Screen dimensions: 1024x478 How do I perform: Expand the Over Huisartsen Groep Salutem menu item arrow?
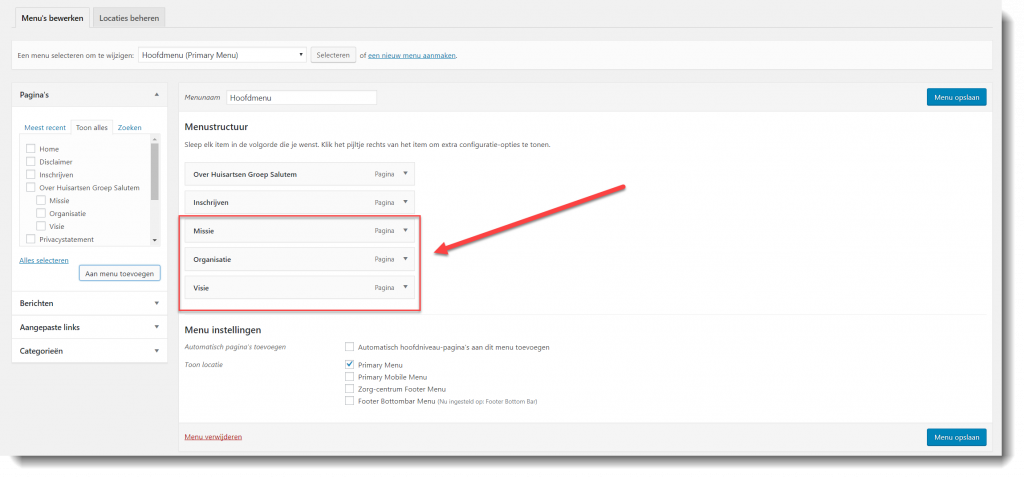click(405, 174)
